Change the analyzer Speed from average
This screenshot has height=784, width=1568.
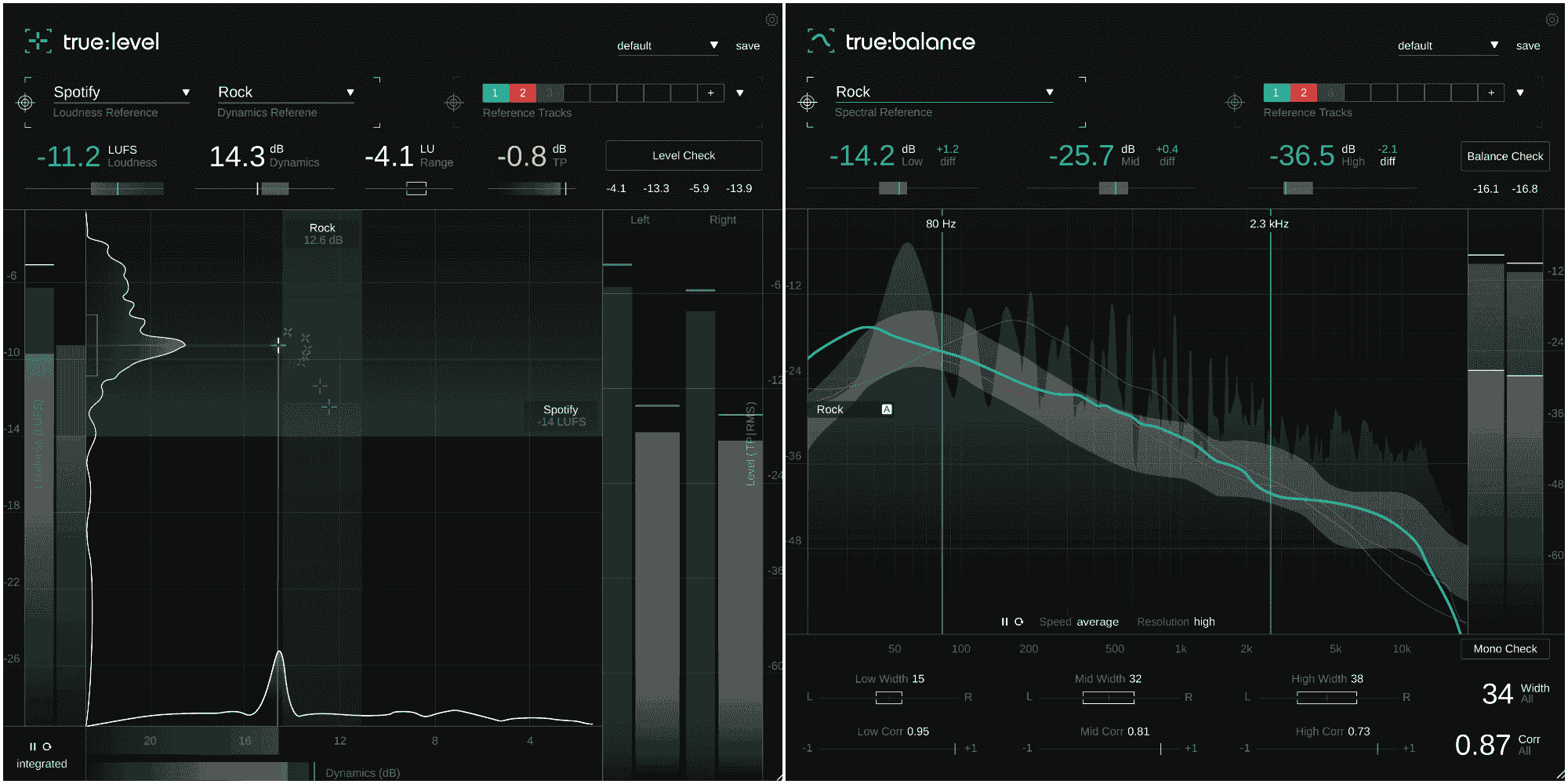[x=1098, y=622]
